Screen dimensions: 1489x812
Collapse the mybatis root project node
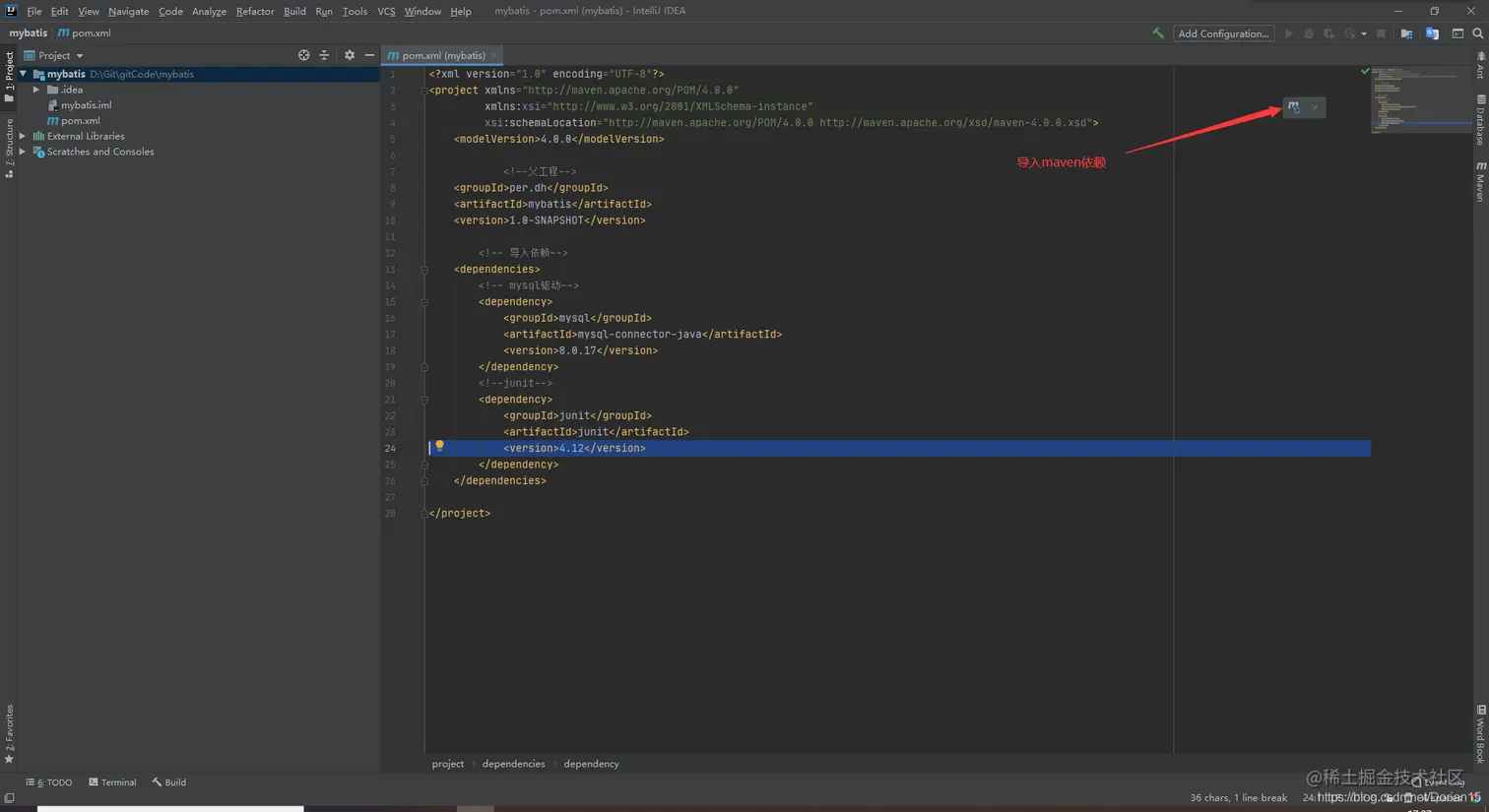tap(23, 74)
